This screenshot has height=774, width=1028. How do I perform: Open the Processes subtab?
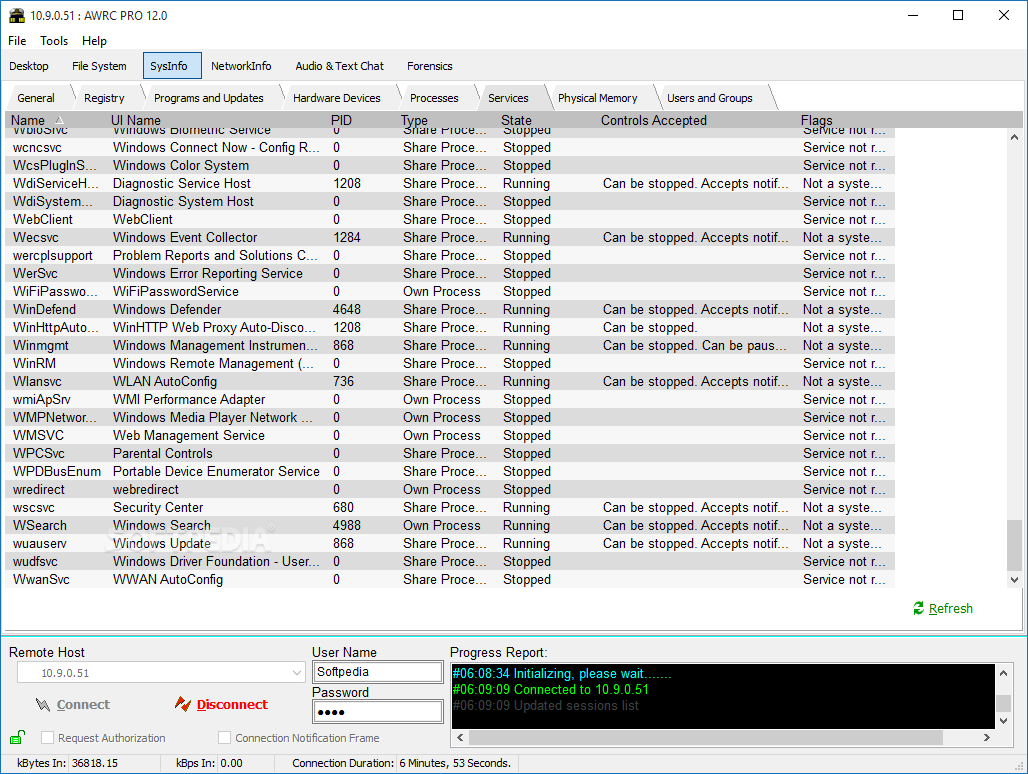(x=434, y=98)
